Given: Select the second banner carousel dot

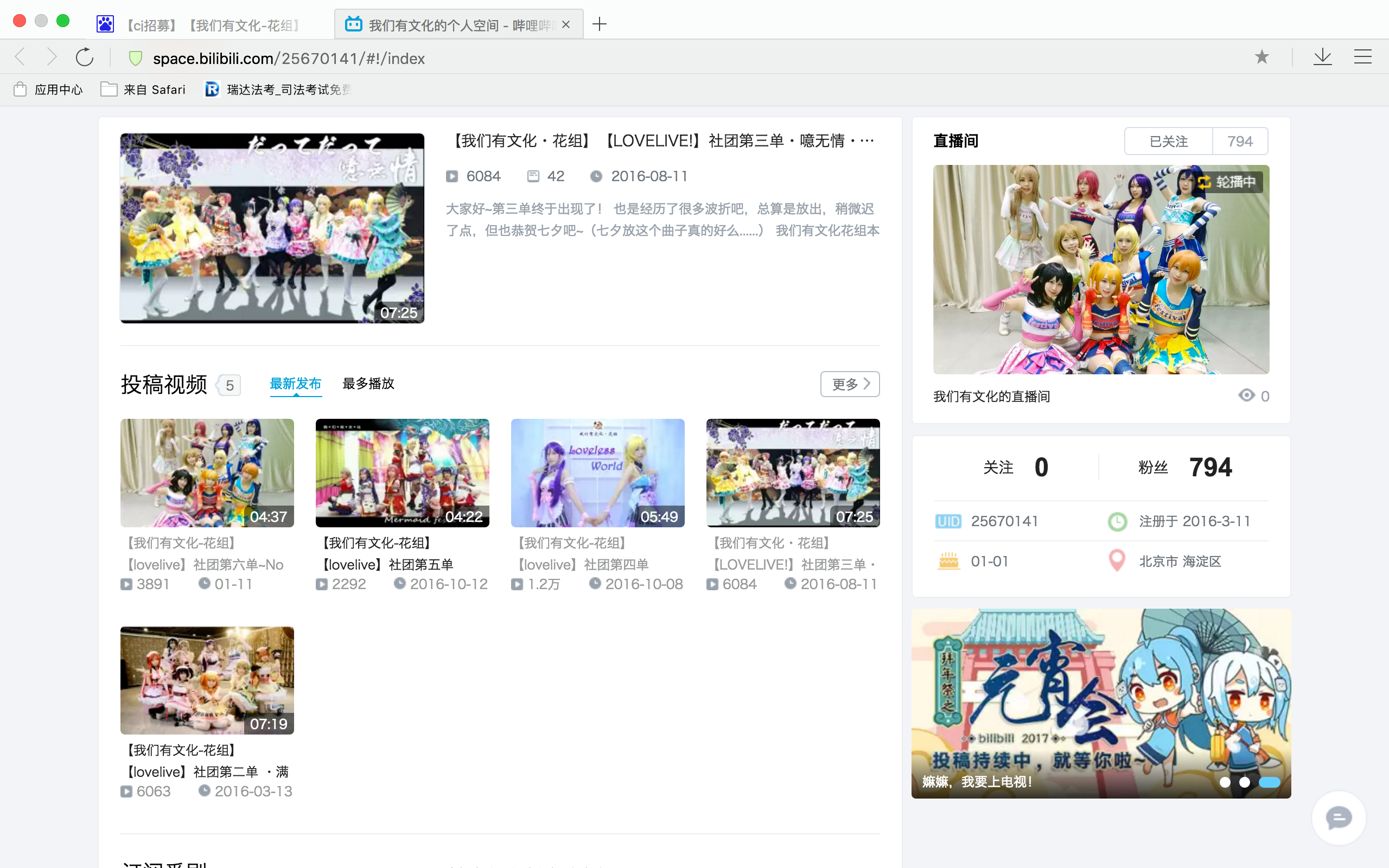Looking at the screenshot, I should click(x=1244, y=782).
